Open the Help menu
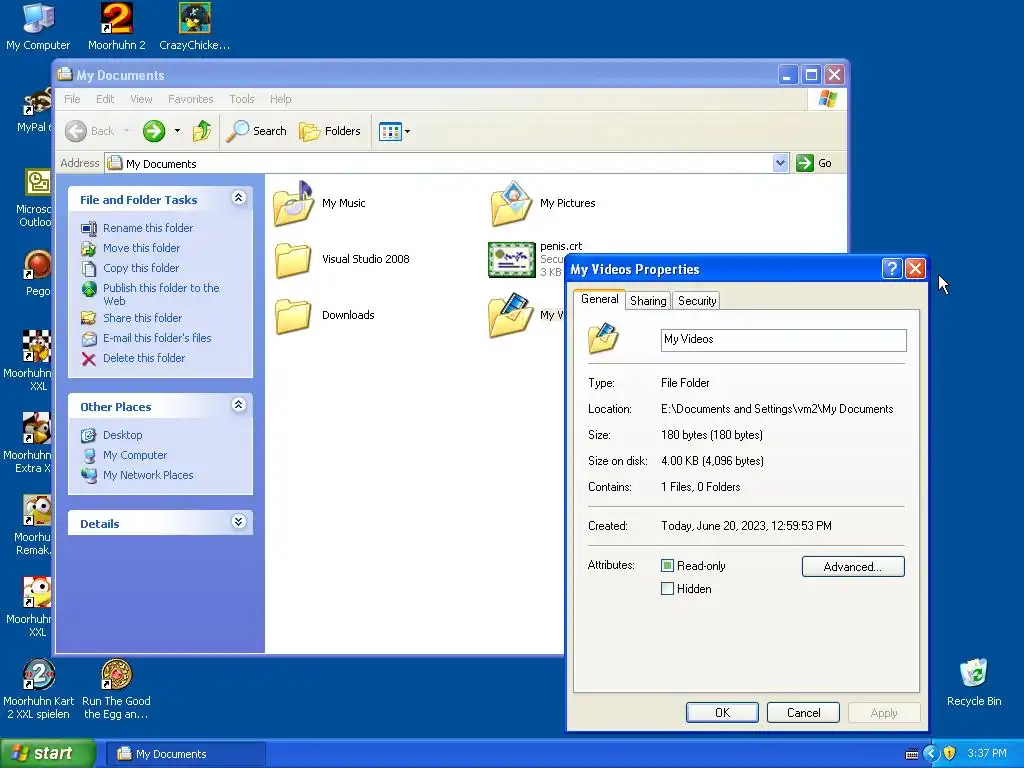Image resolution: width=1024 pixels, height=768 pixels. pyautogui.click(x=281, y=99)
